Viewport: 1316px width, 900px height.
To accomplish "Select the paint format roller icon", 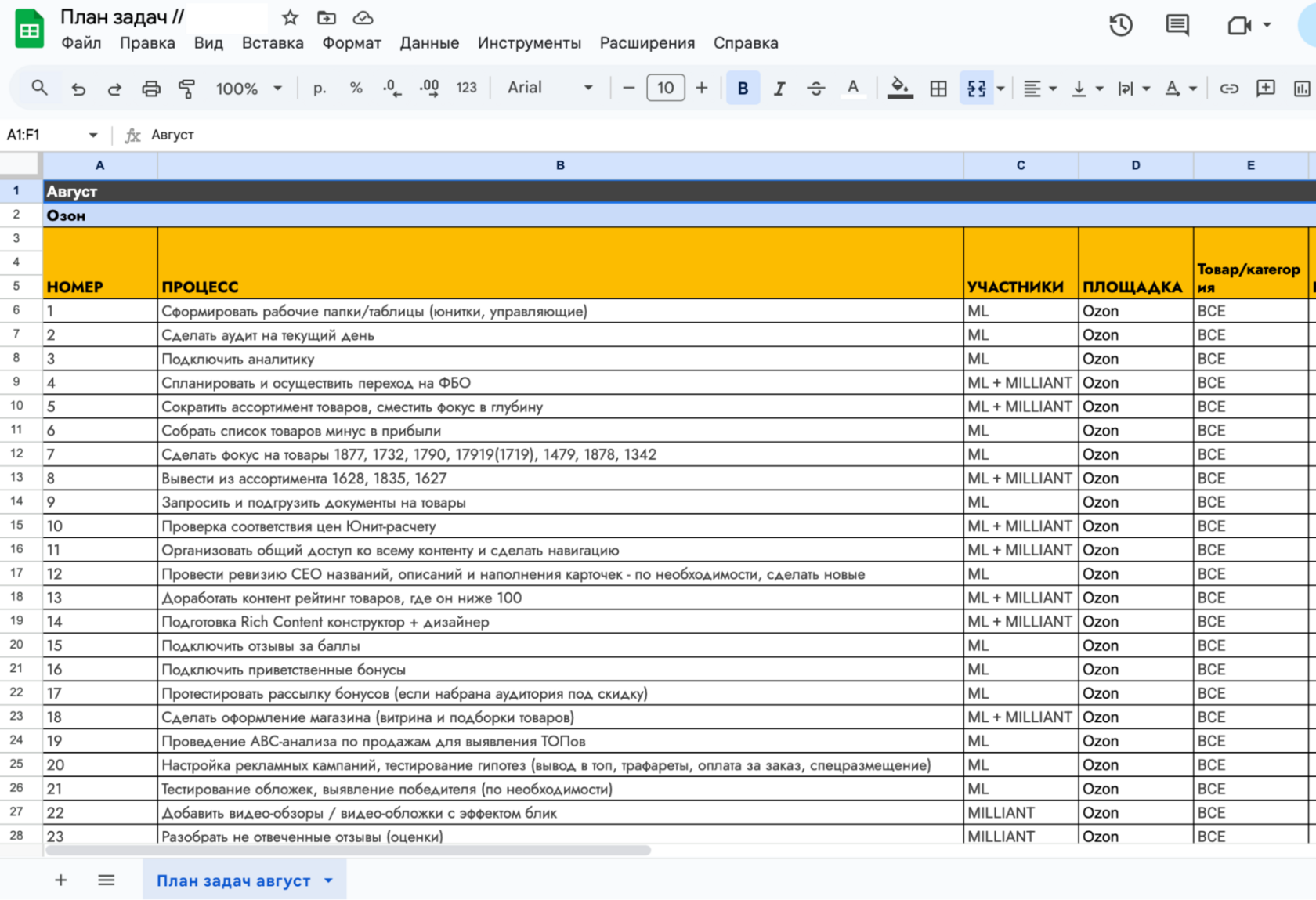I will (x=186, y=89).
